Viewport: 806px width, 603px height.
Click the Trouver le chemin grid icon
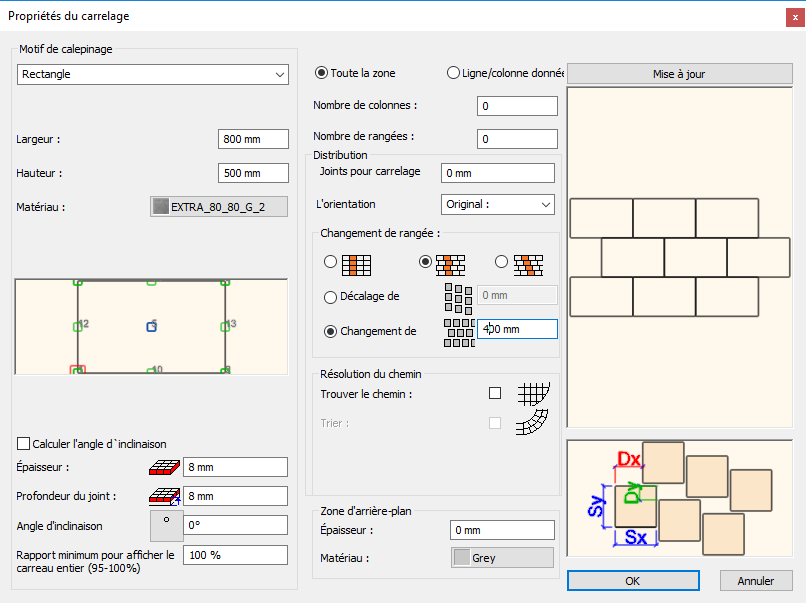[x=534, y=394]
